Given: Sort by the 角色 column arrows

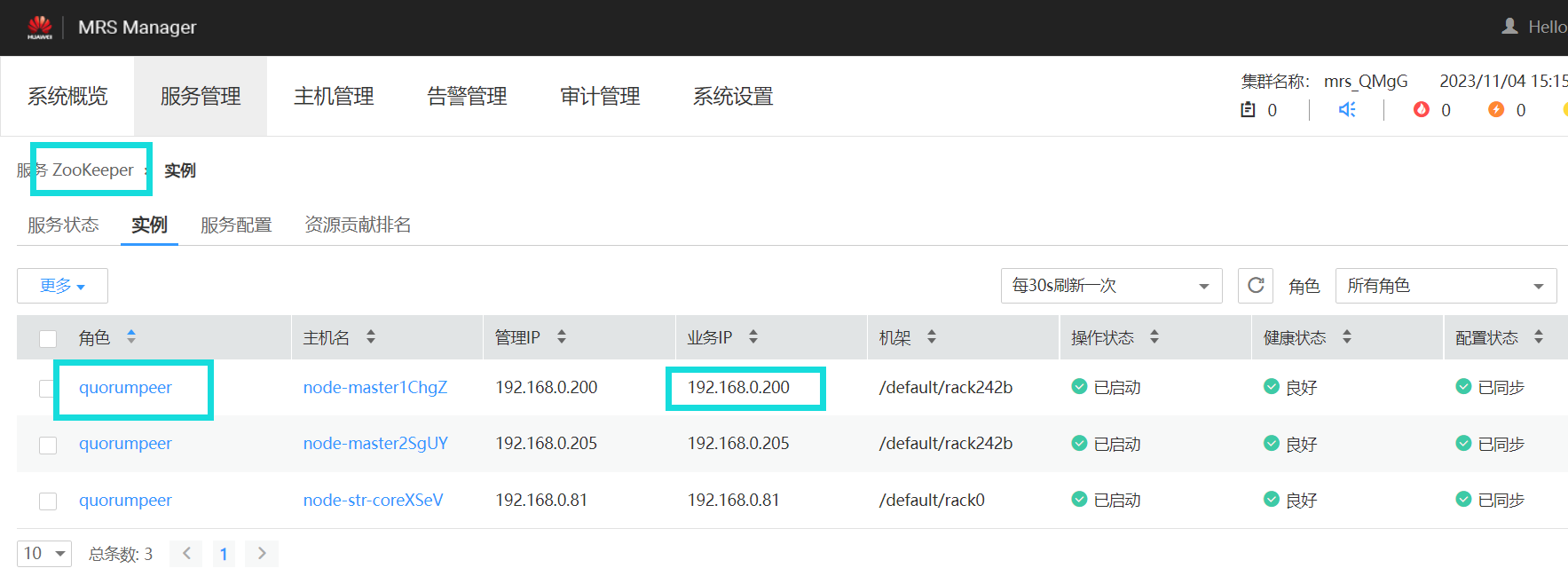Looking at the screenshot, I should point(131,336).
